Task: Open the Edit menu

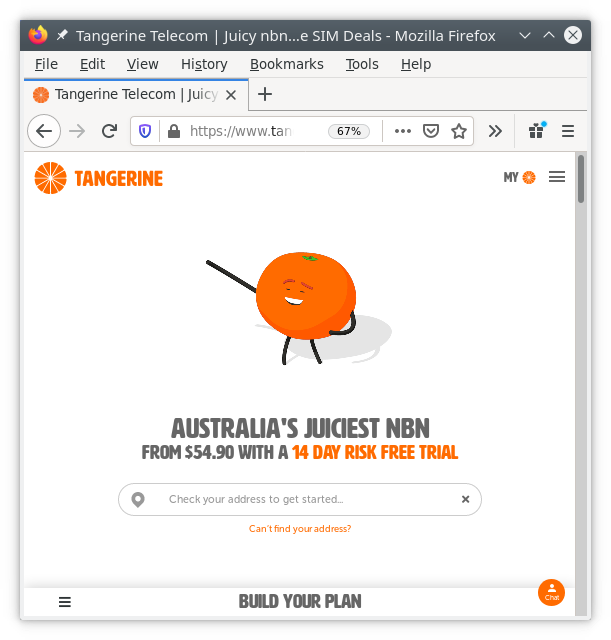Action: [x=92, y=64]
